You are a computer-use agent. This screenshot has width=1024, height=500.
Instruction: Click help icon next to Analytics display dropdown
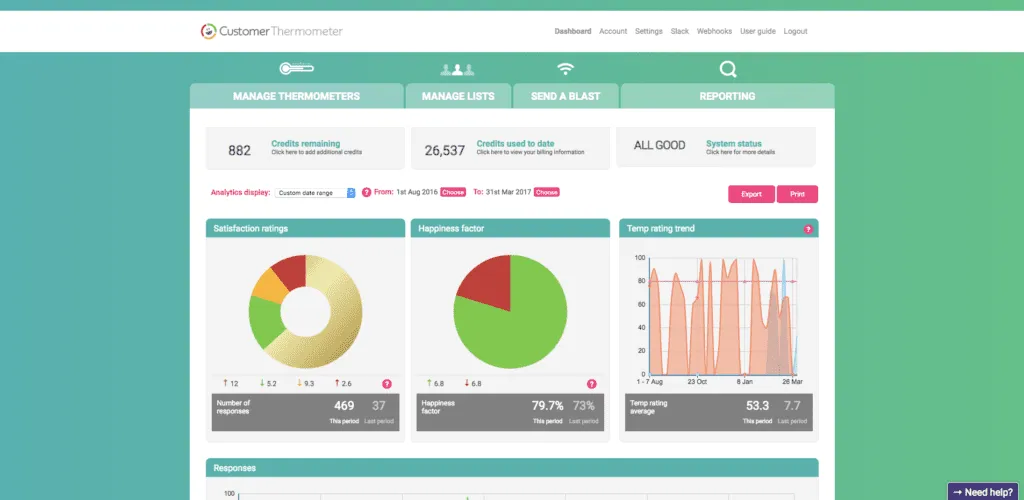click(x=366, y=192)
